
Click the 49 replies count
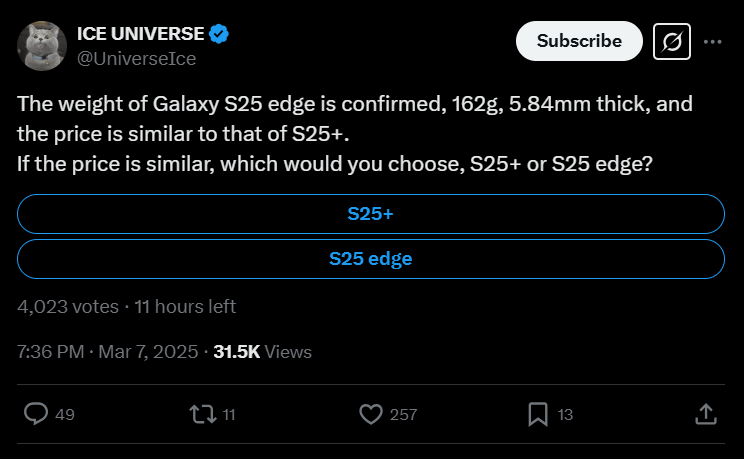pyautogui.click(x=65, y=414)
